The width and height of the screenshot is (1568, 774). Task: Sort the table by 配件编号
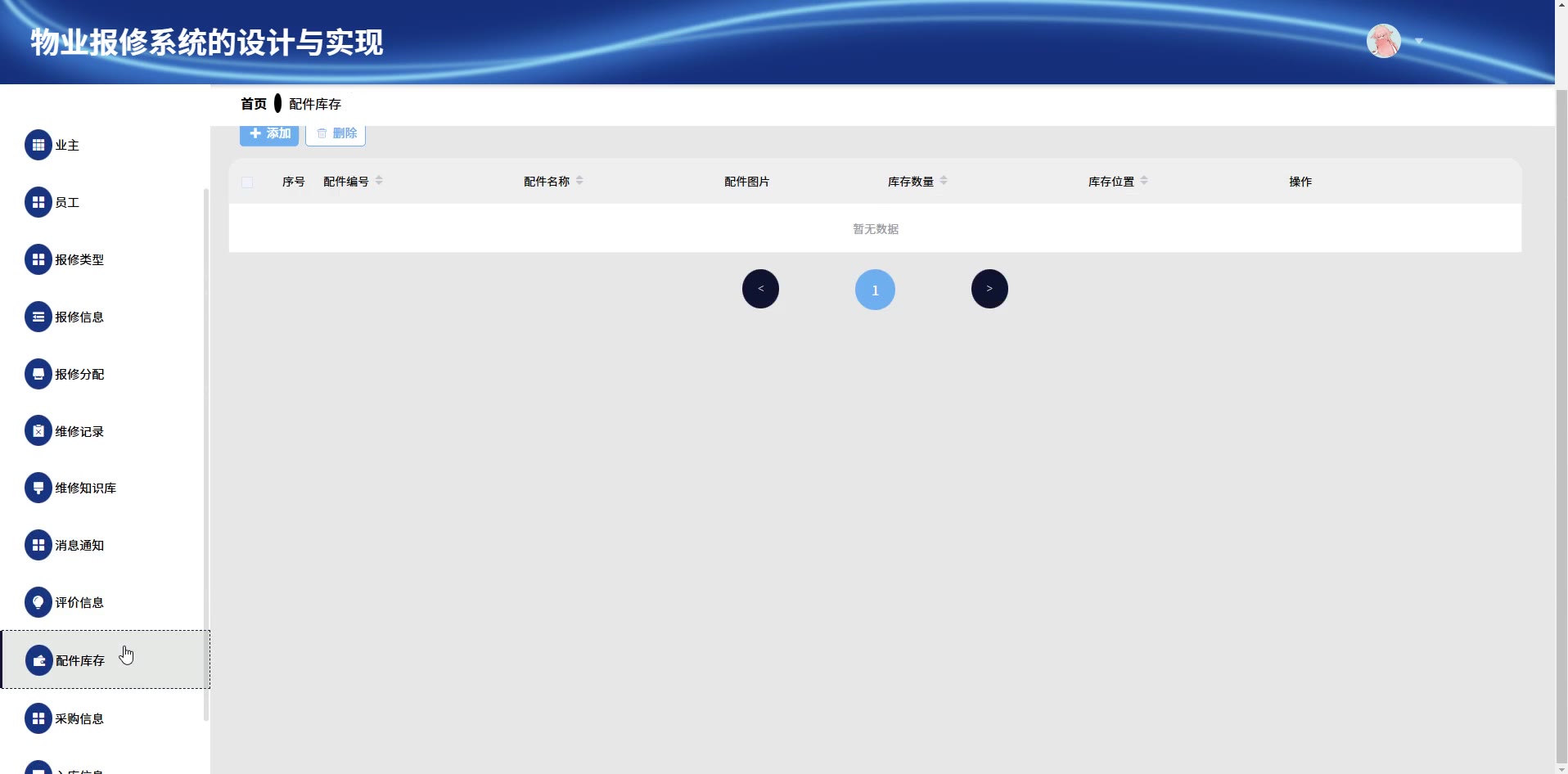[x=379, y=181]
